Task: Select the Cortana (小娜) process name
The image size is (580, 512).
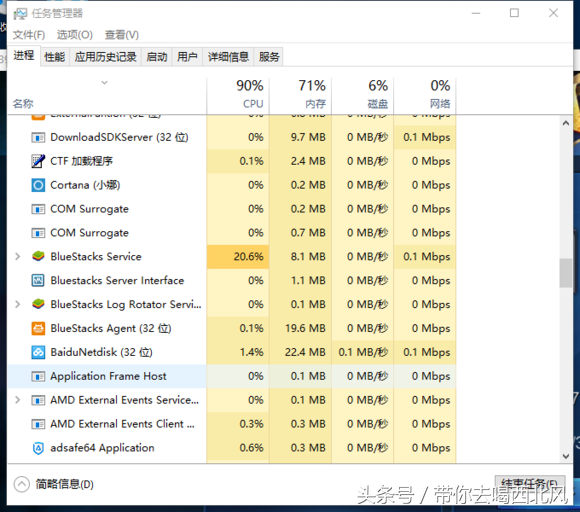Action: pyautogui.click(x=85, y=185)
